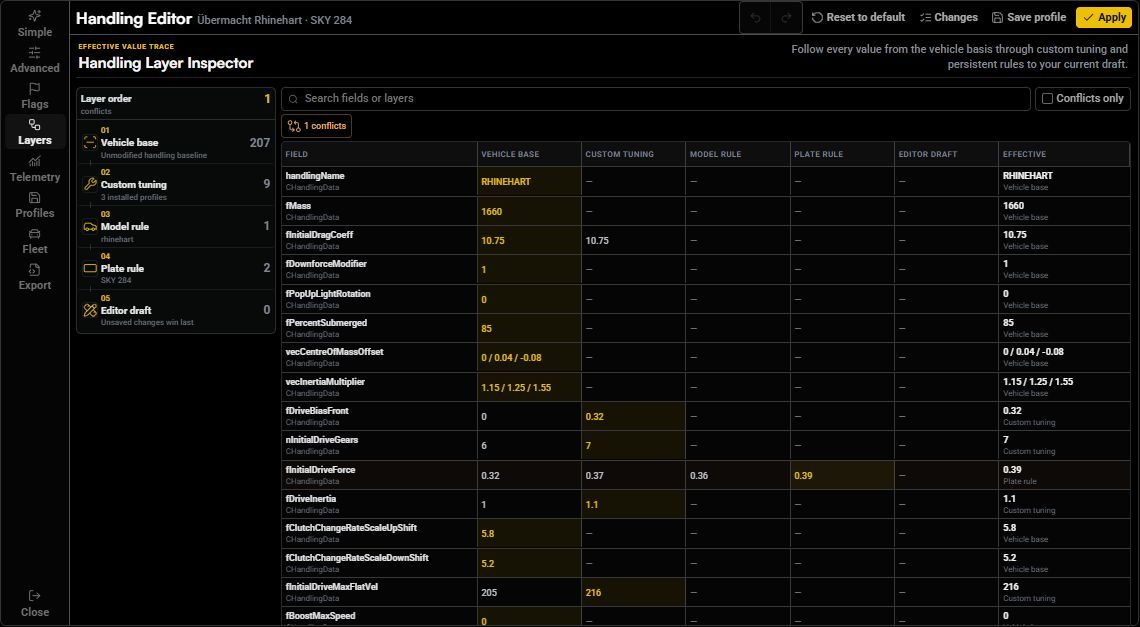This screenshot has width=1140, height=627.
Task: Go to the Profiles sidebar tab
Action: coord(34,205)
